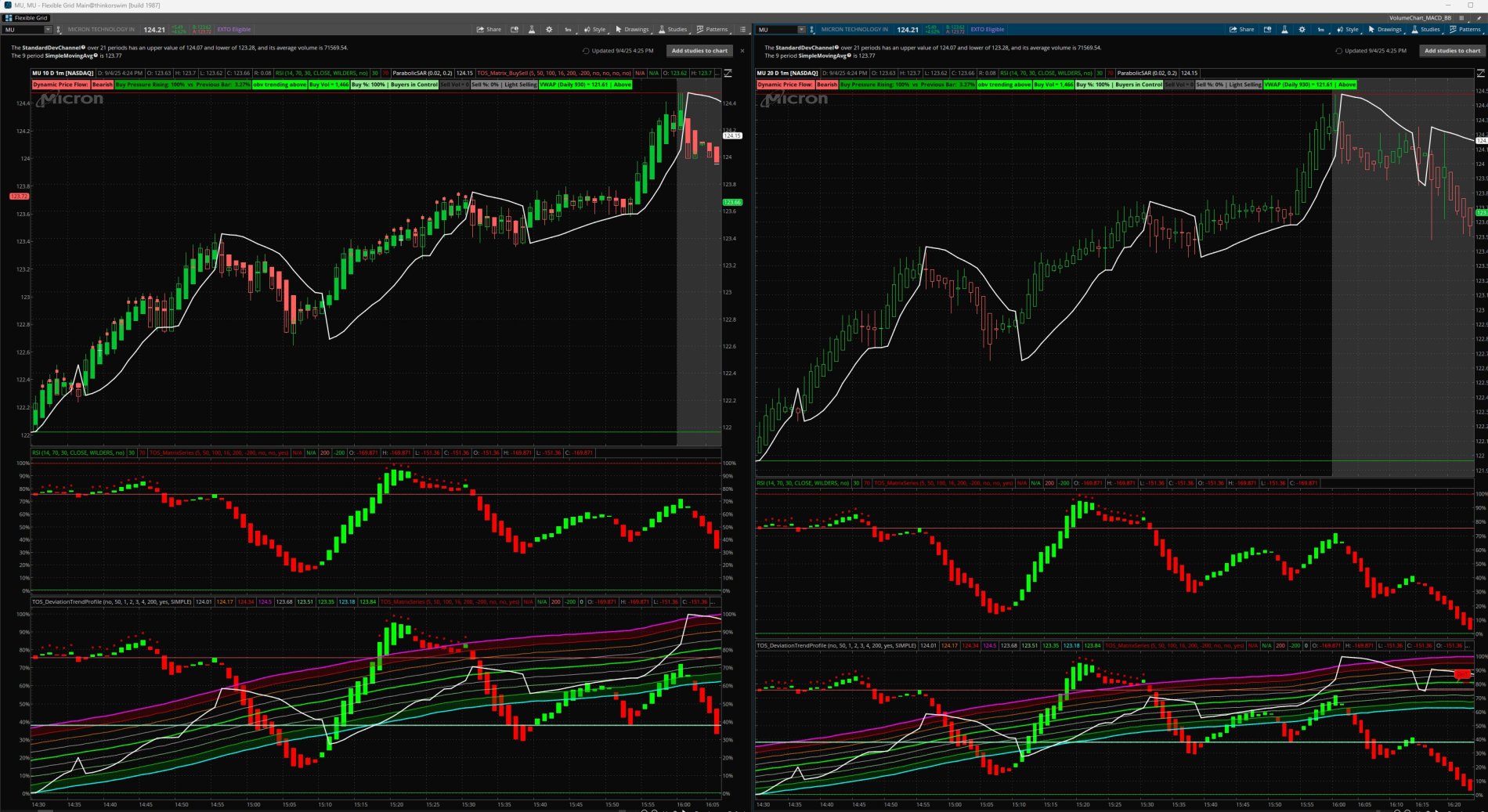Click right chart 'Light Selling' label
Screen dimensions: 1488x812
(1245, 85)
